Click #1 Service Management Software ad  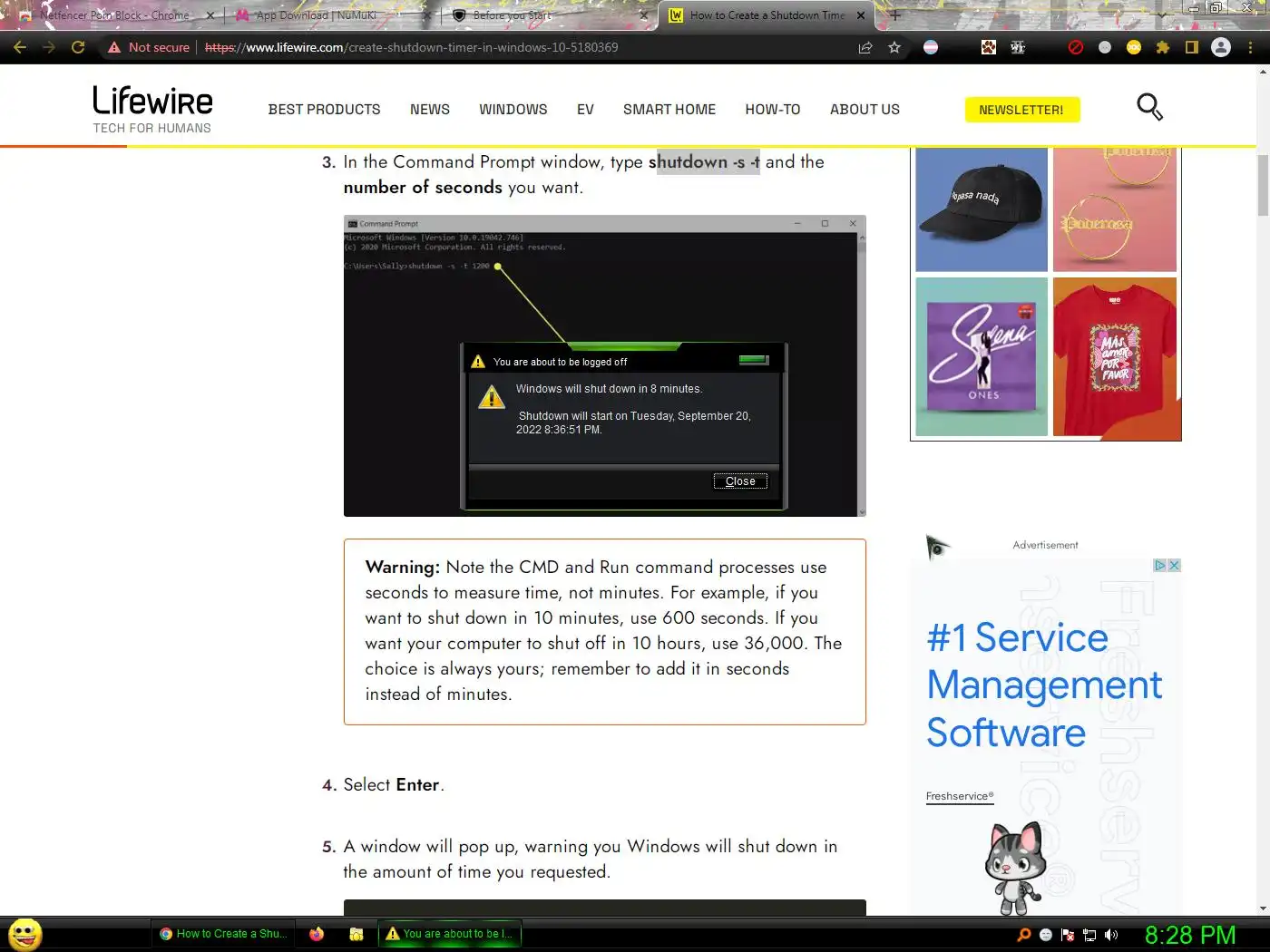[x=1043, y=685]
